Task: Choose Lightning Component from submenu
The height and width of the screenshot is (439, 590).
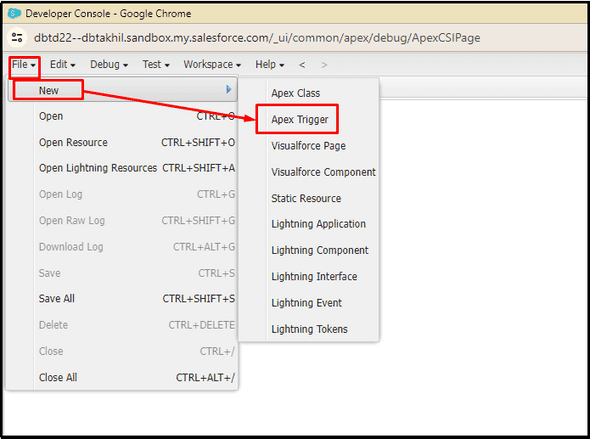Action: [x=320, y=250]
